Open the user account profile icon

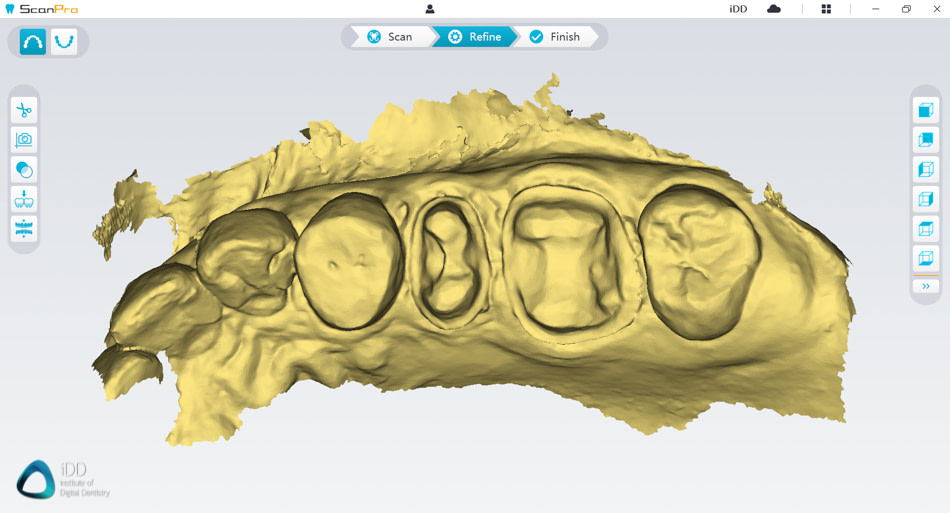430,9
